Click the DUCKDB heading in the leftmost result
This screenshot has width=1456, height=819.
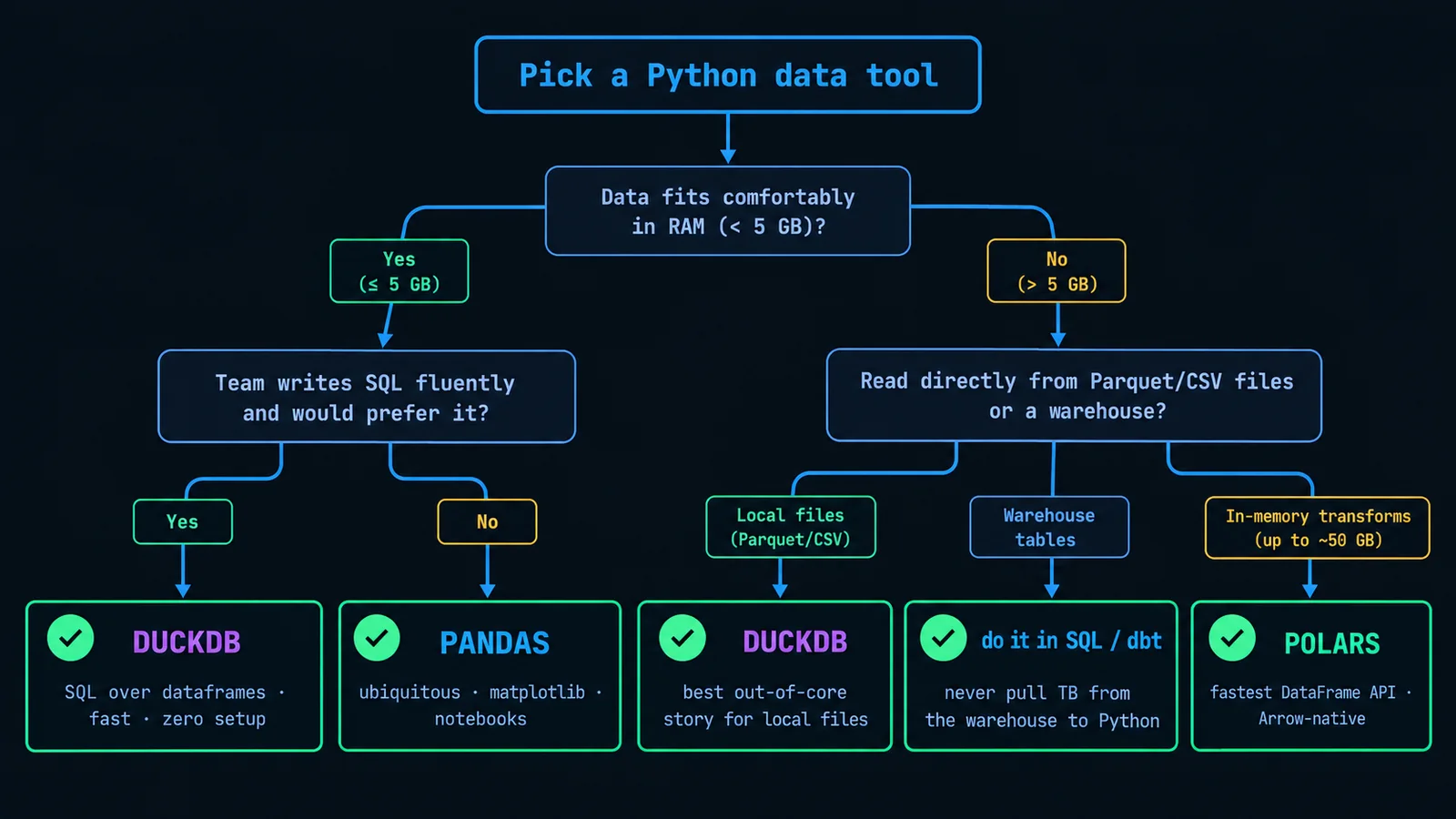(187, 642)
